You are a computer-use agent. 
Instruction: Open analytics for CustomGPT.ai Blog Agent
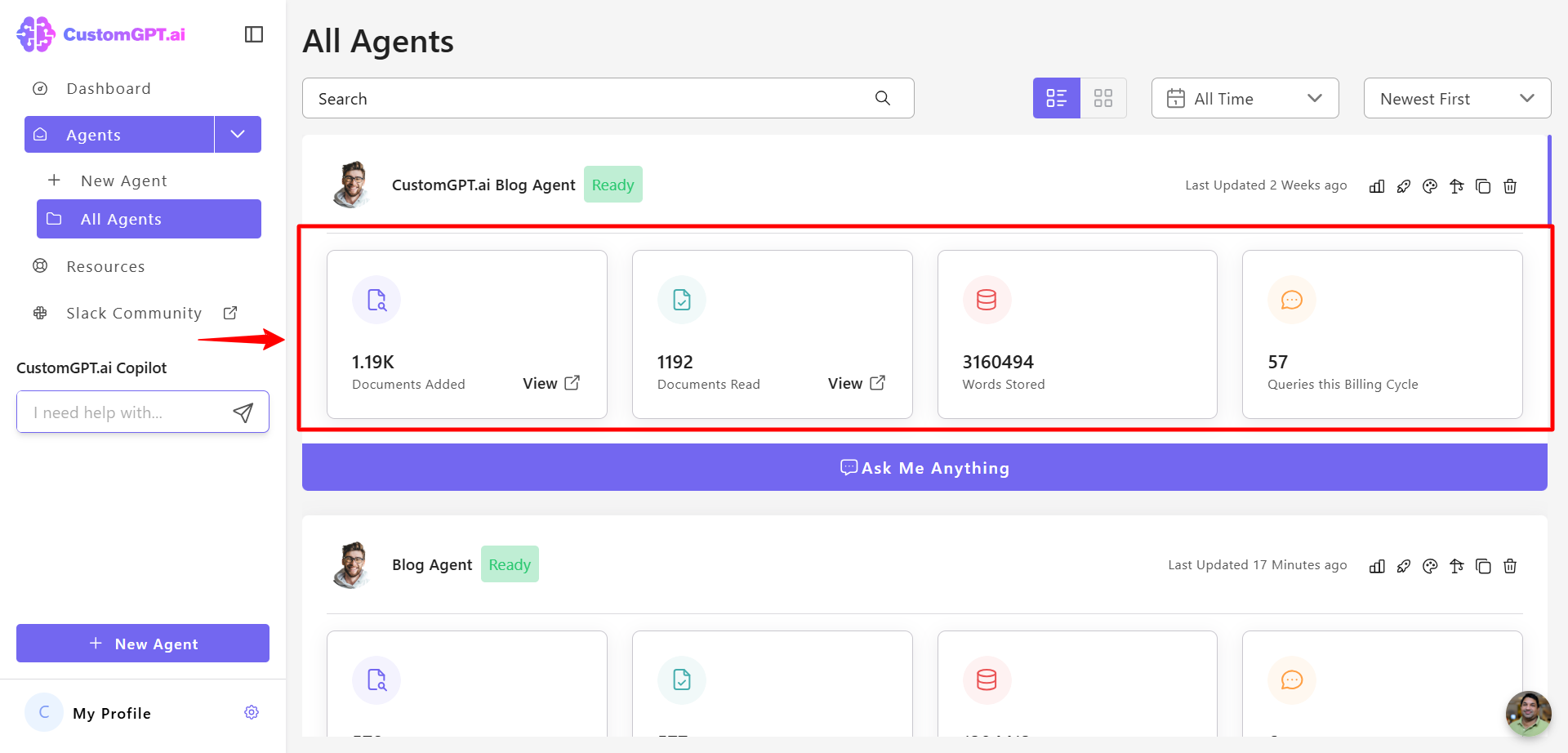point(1377,186)
